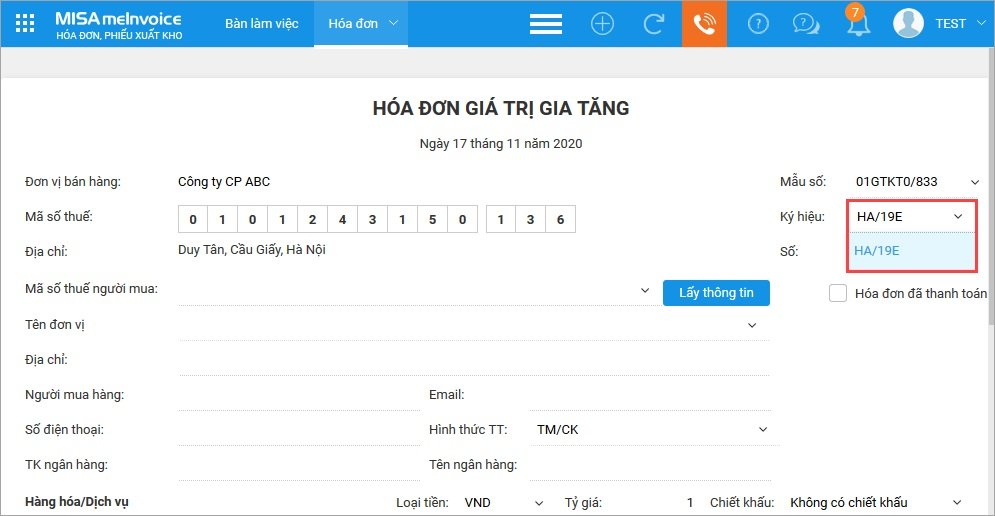Select HA/19E option from list
995x516 pixels.
click(x=912, y=251)
